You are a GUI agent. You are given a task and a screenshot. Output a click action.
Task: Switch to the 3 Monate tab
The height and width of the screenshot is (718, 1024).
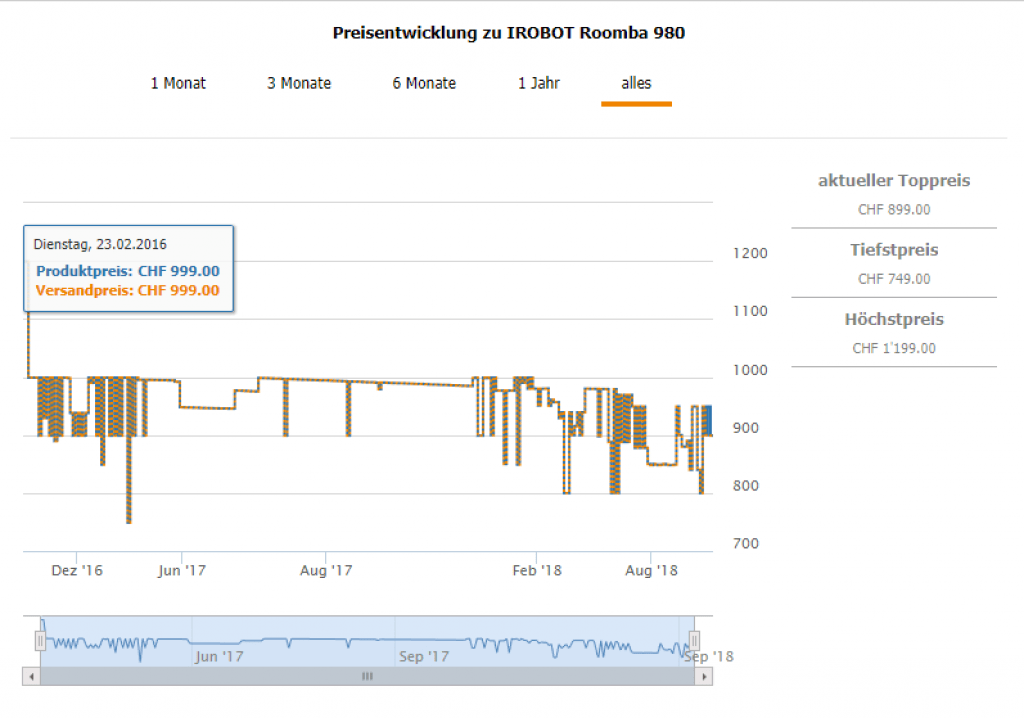point(299,83)
